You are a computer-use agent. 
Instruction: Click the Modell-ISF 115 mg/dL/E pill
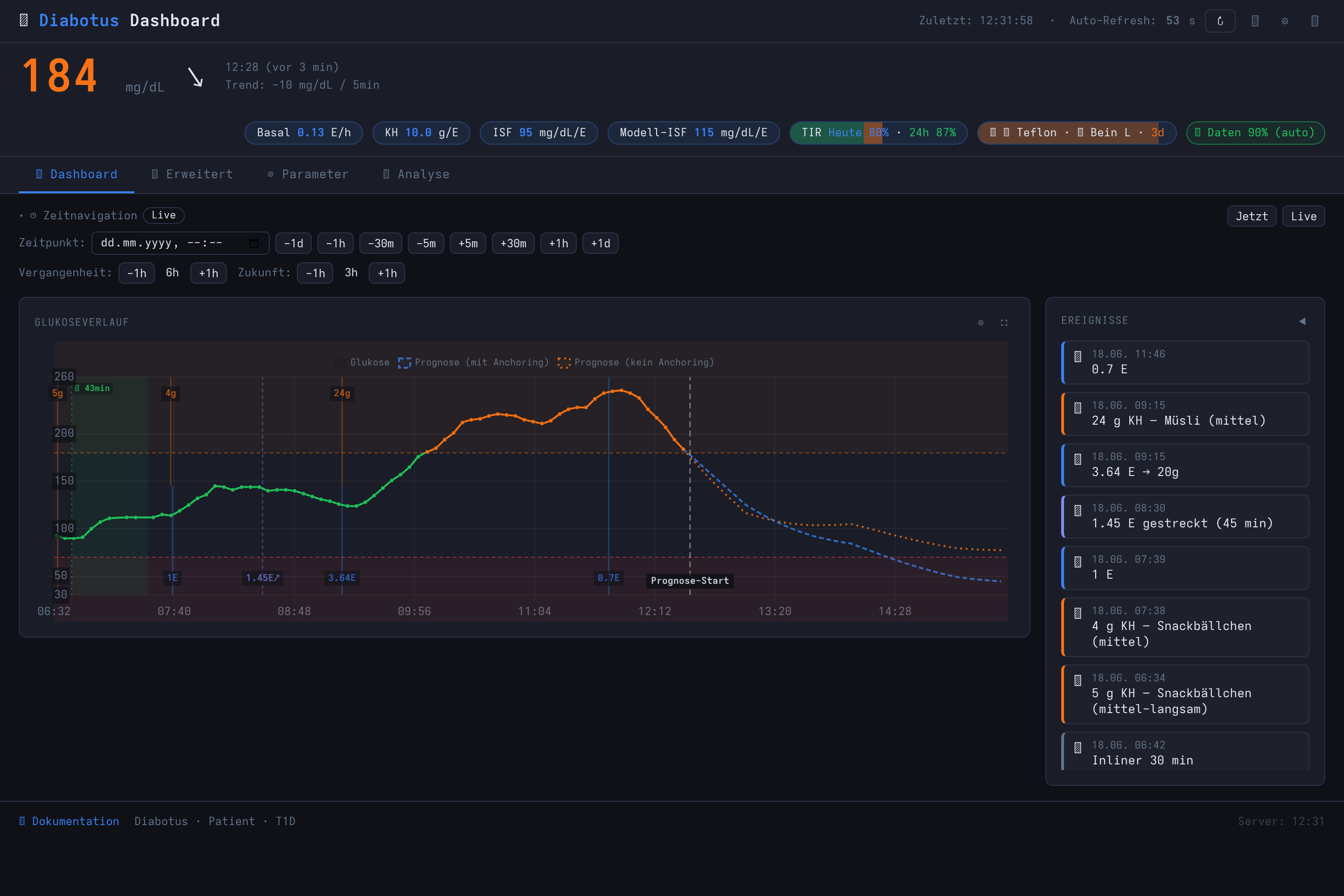pos(694,133)
